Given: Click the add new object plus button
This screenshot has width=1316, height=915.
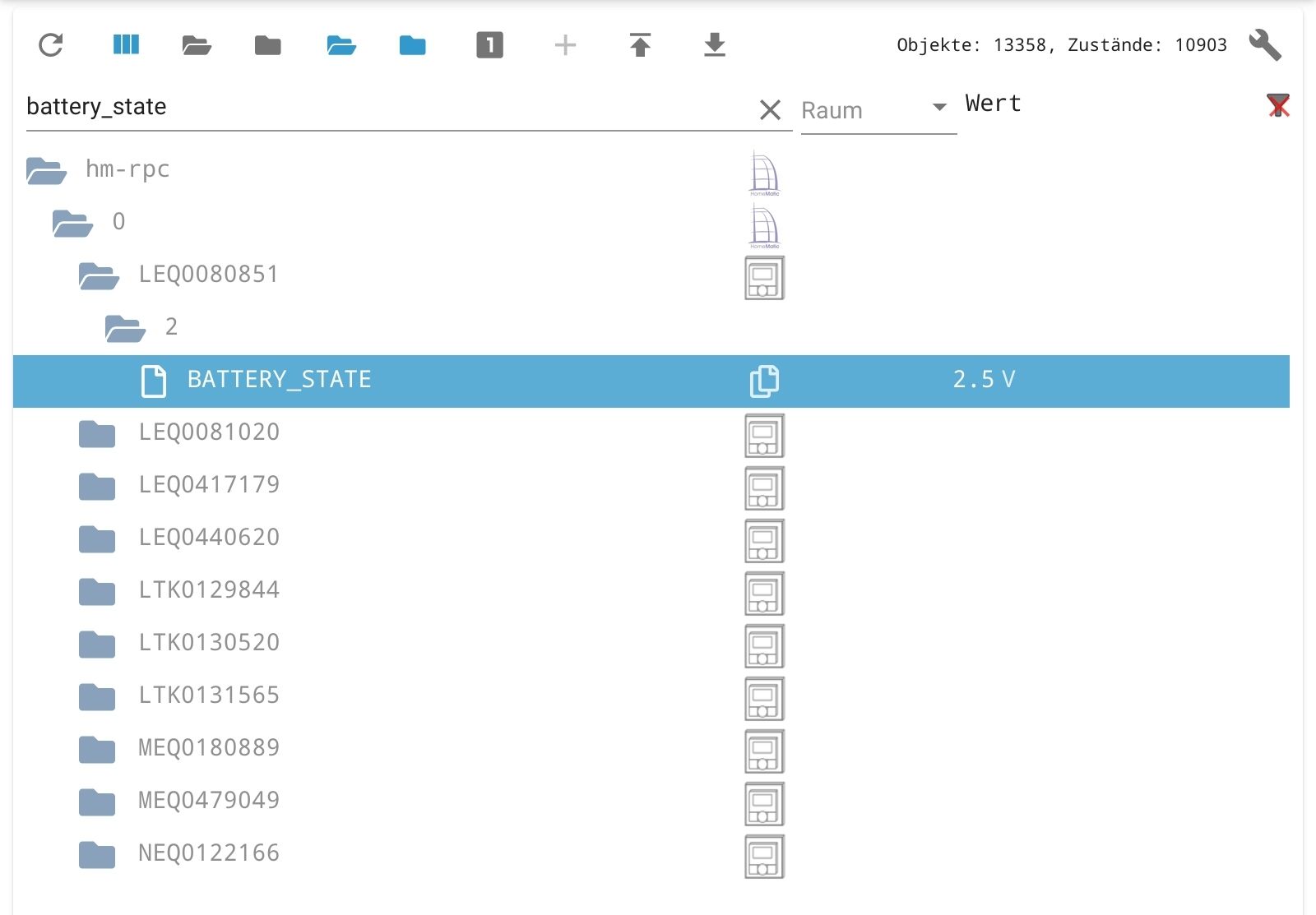Looking at the screenshot, I should (564, 45).
